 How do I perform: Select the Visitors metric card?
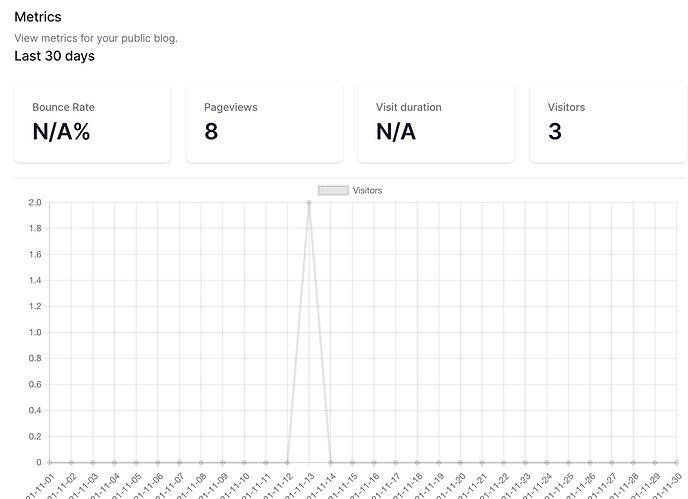[608, 122]
